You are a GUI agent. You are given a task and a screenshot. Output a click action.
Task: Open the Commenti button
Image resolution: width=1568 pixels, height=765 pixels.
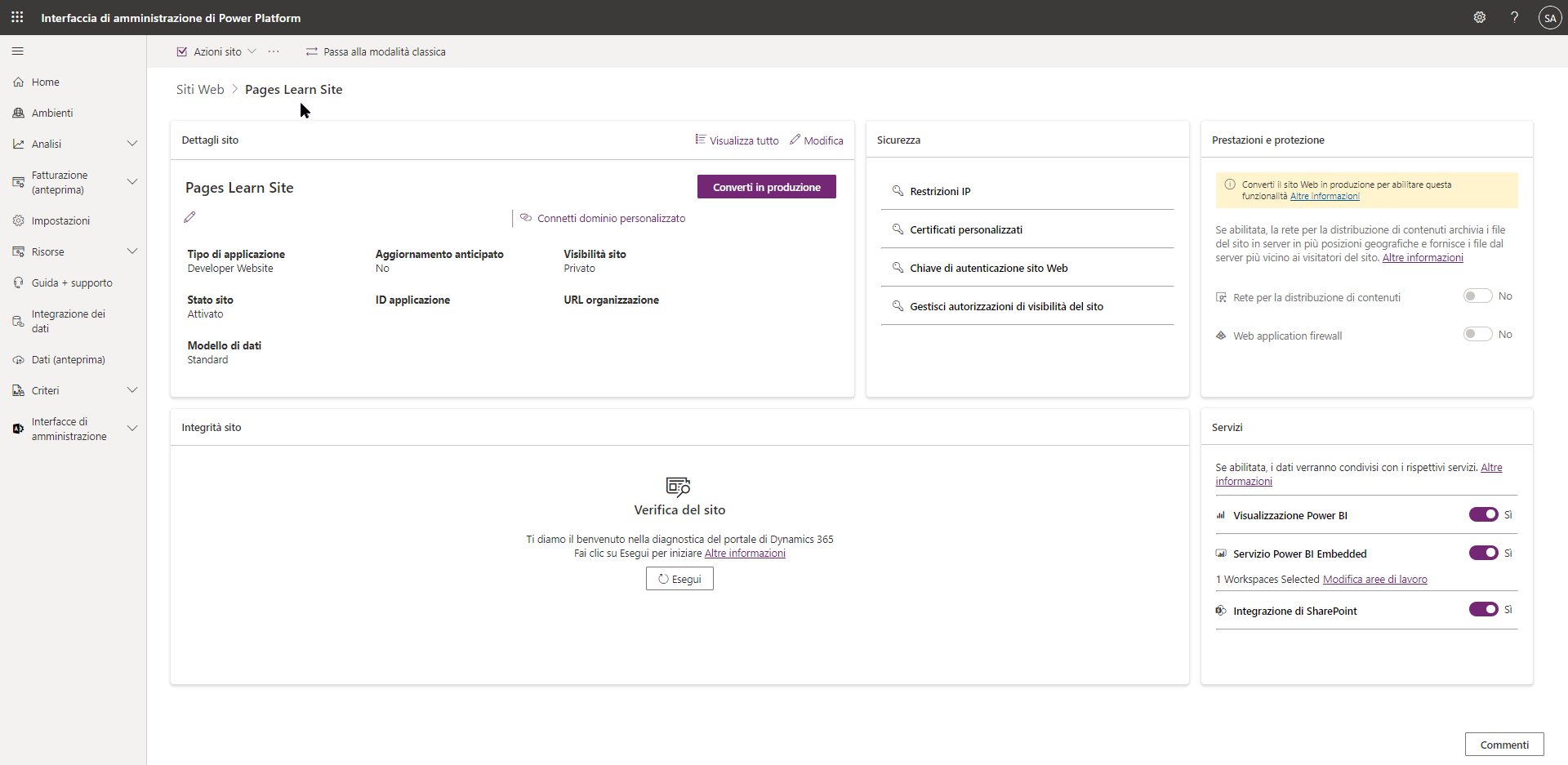[1504, 745]
